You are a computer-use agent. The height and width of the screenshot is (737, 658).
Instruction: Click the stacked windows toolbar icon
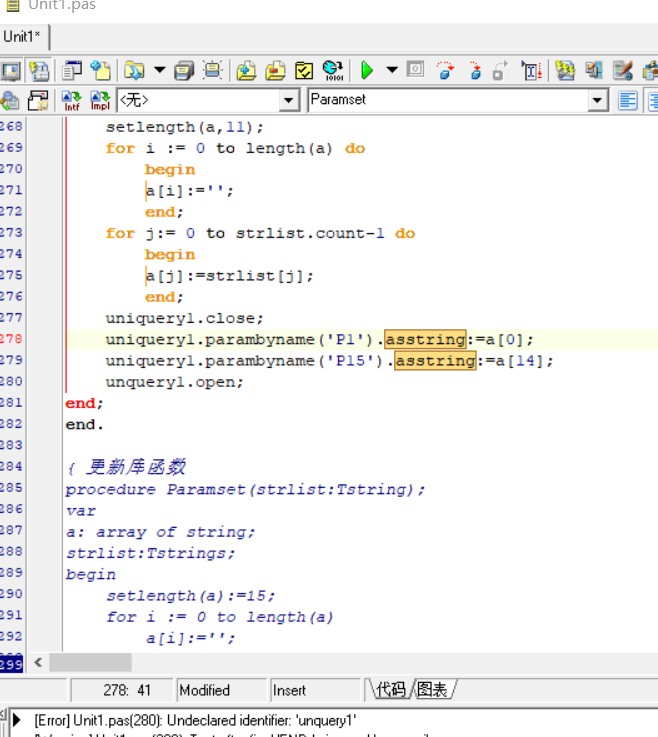[x=594, y=71]
